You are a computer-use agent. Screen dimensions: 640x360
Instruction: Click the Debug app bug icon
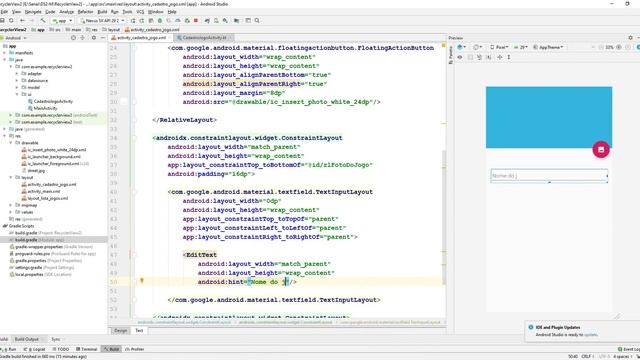(160, 20)
